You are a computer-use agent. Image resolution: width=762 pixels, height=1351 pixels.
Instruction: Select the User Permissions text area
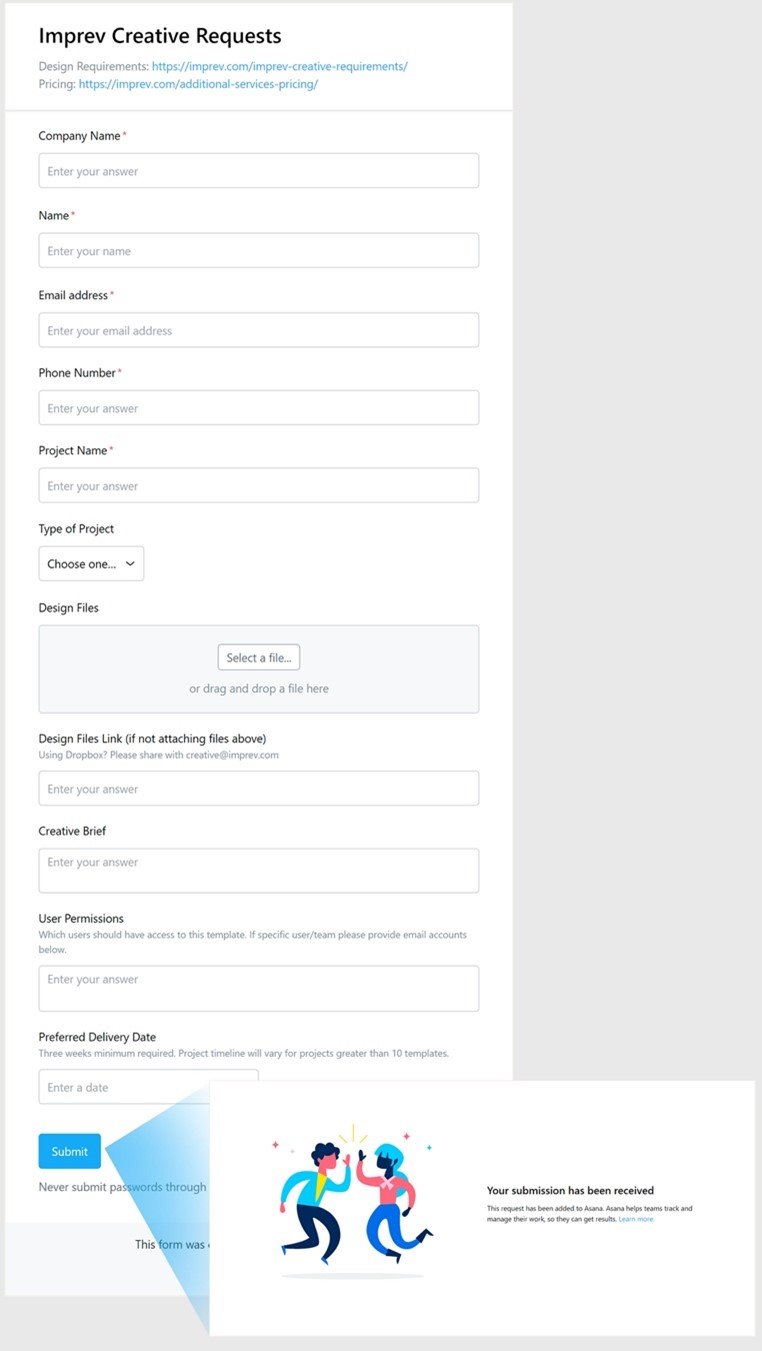point(259,988)
